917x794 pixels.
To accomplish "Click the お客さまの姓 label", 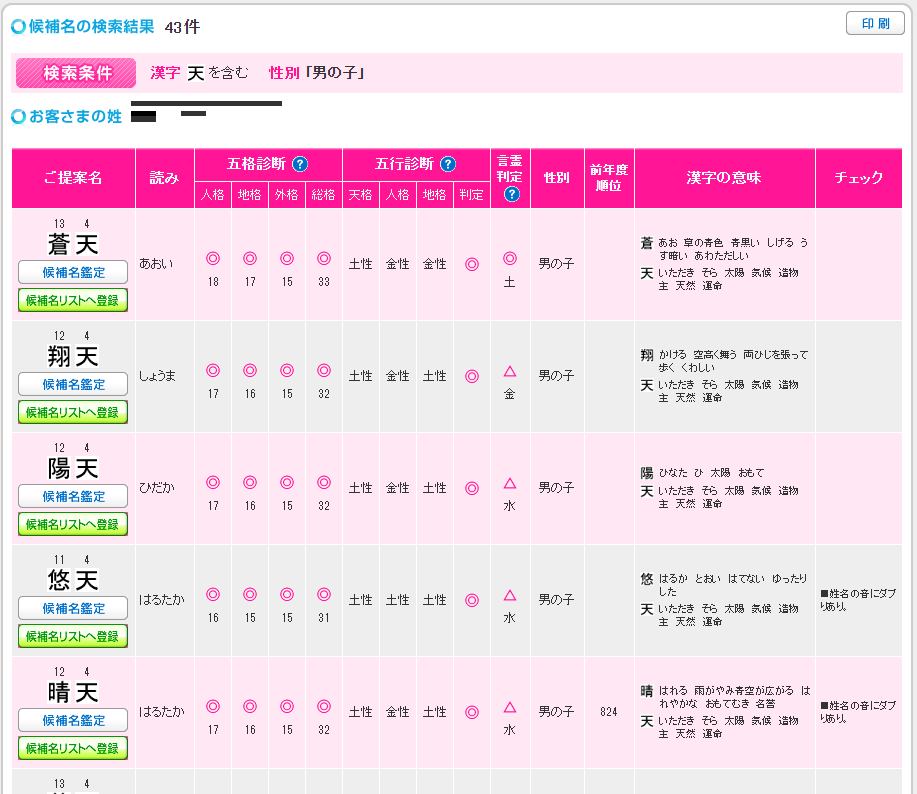I will [75, 116].
